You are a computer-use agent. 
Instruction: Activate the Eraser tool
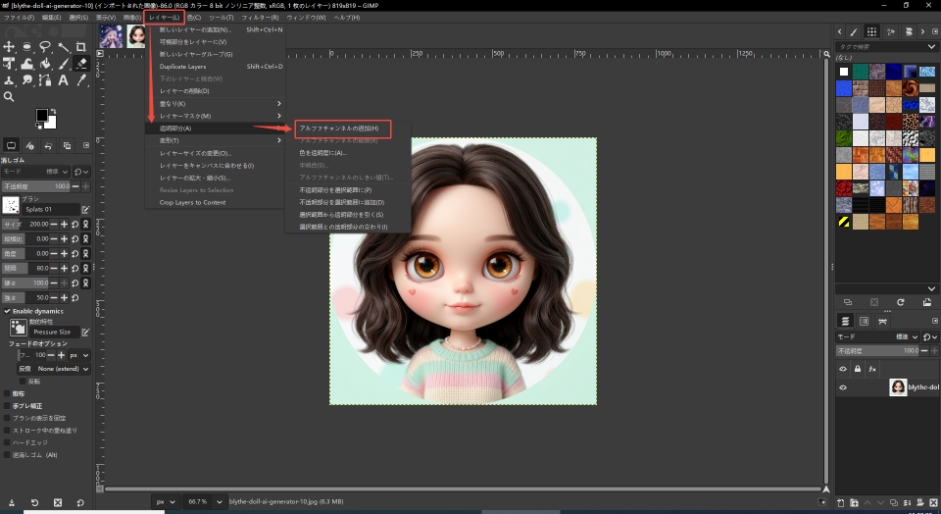[81, 64]
